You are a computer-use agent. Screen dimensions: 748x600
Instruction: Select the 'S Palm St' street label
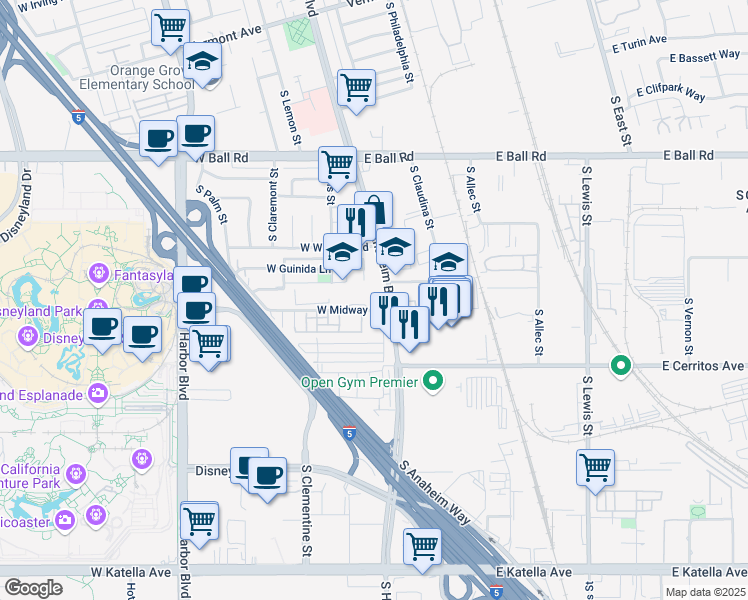coord(212,205)
